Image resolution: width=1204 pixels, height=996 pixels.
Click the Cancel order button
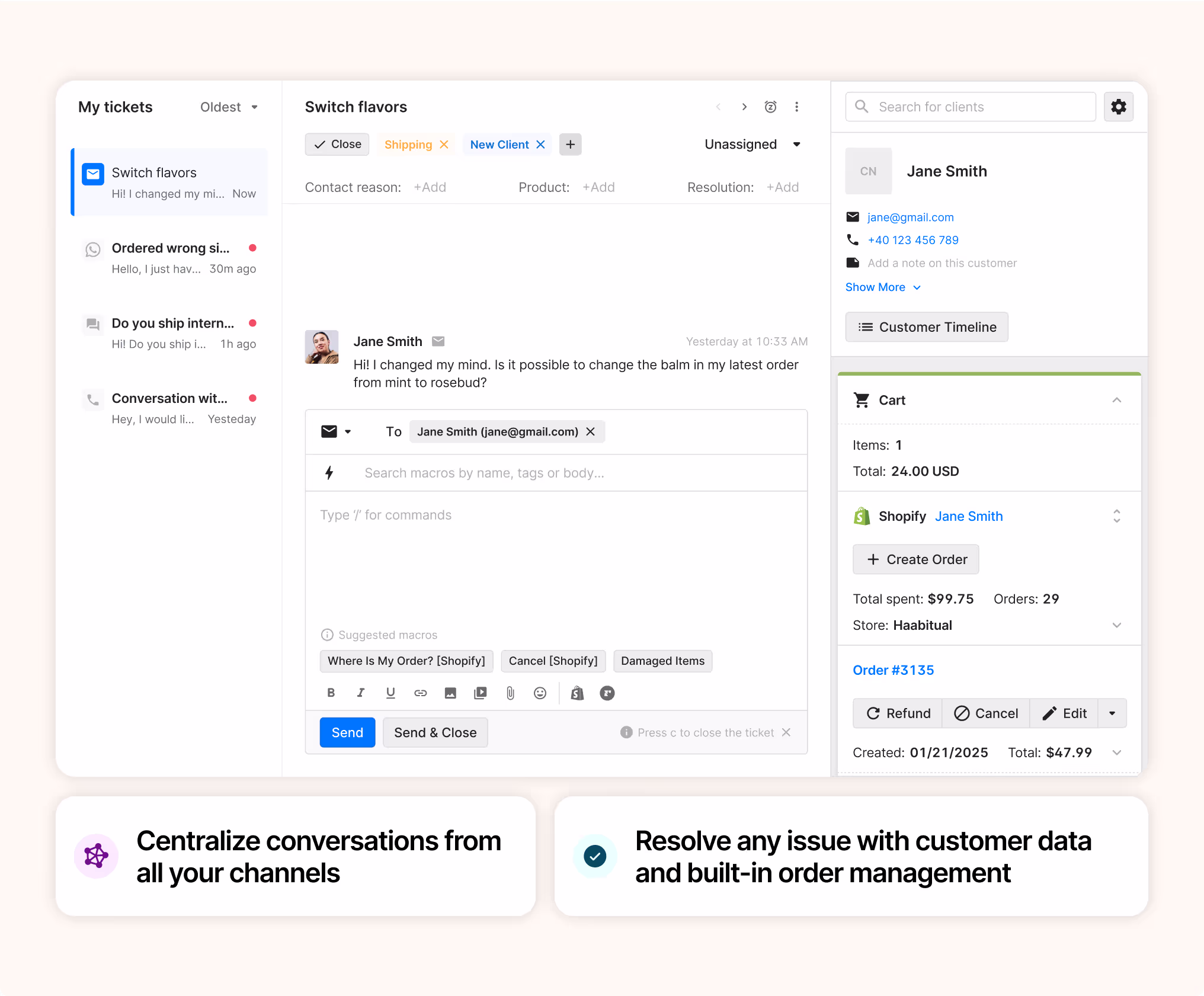tap(986, 713)
